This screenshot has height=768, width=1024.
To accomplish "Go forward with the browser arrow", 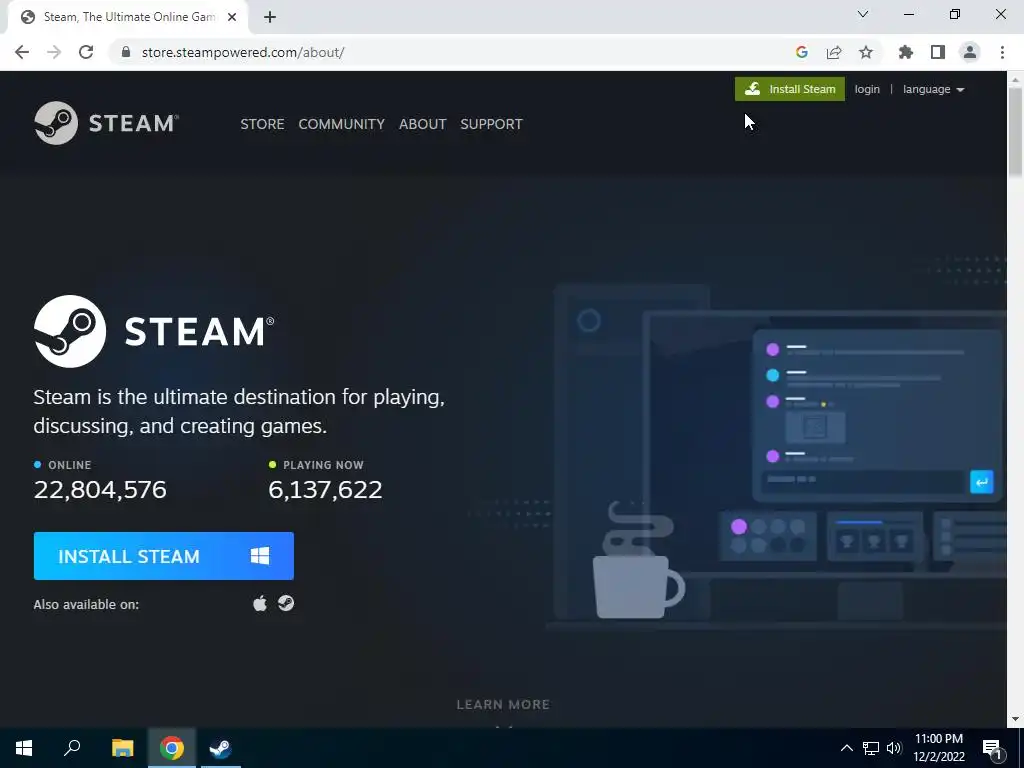I will 54,52.
